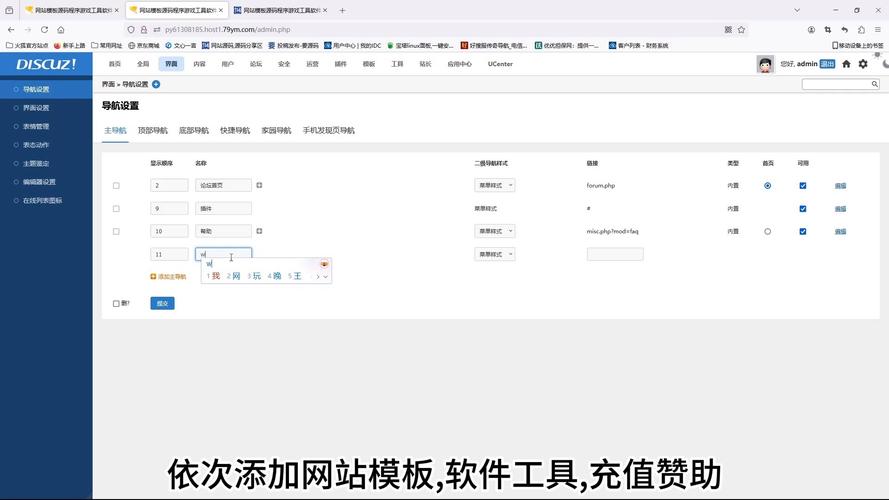889x500 pixels.
Task: Open 二级导航样式 dropdown for misc.php?mod=faq row
Action: [x=494, y=231]
